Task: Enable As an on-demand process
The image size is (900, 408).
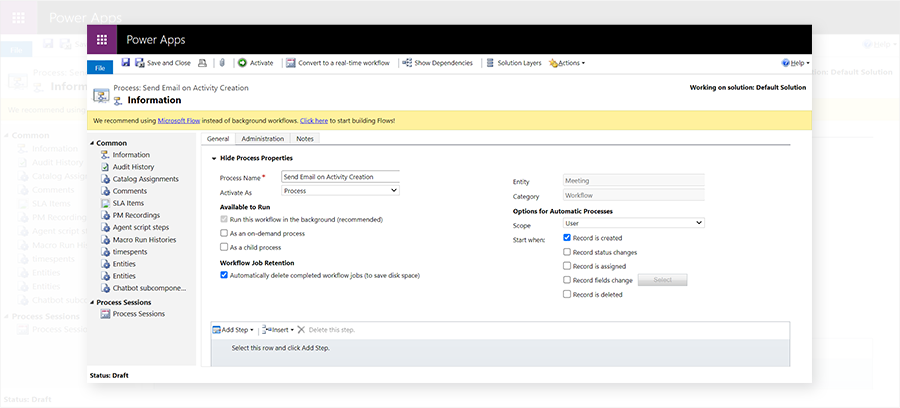Action: [x=224, y=234]
